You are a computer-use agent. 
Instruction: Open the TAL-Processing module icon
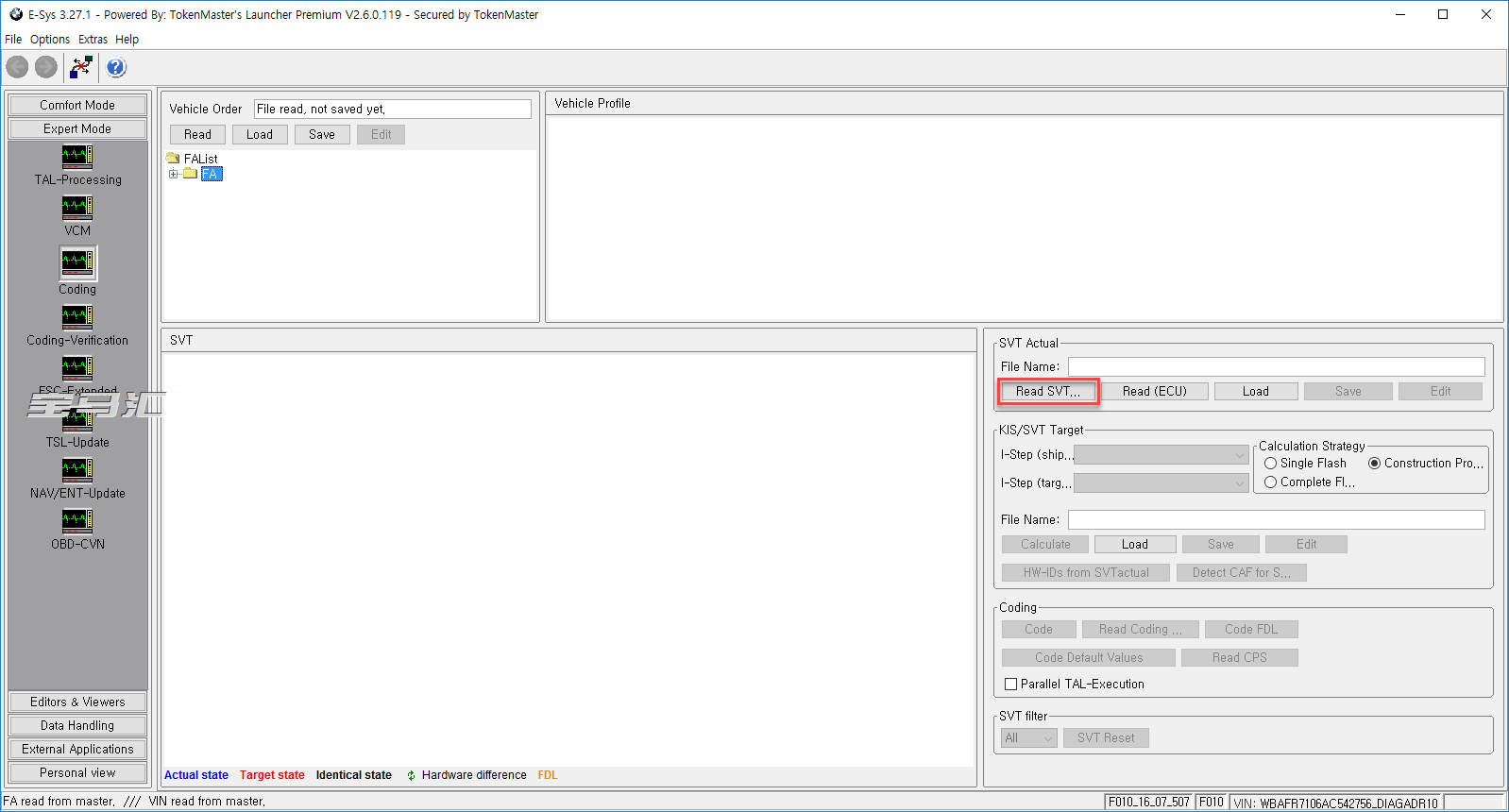tap(77, 156)
